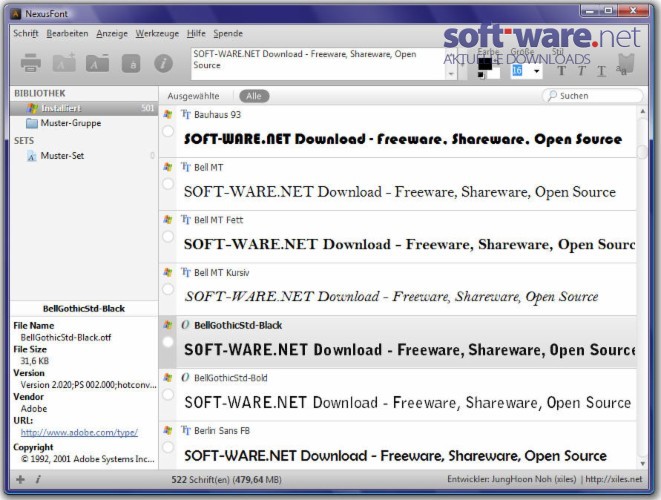Screen dimensions: 661x500
Task: Mark the selection circle for Bell MT
Action: 168,184
